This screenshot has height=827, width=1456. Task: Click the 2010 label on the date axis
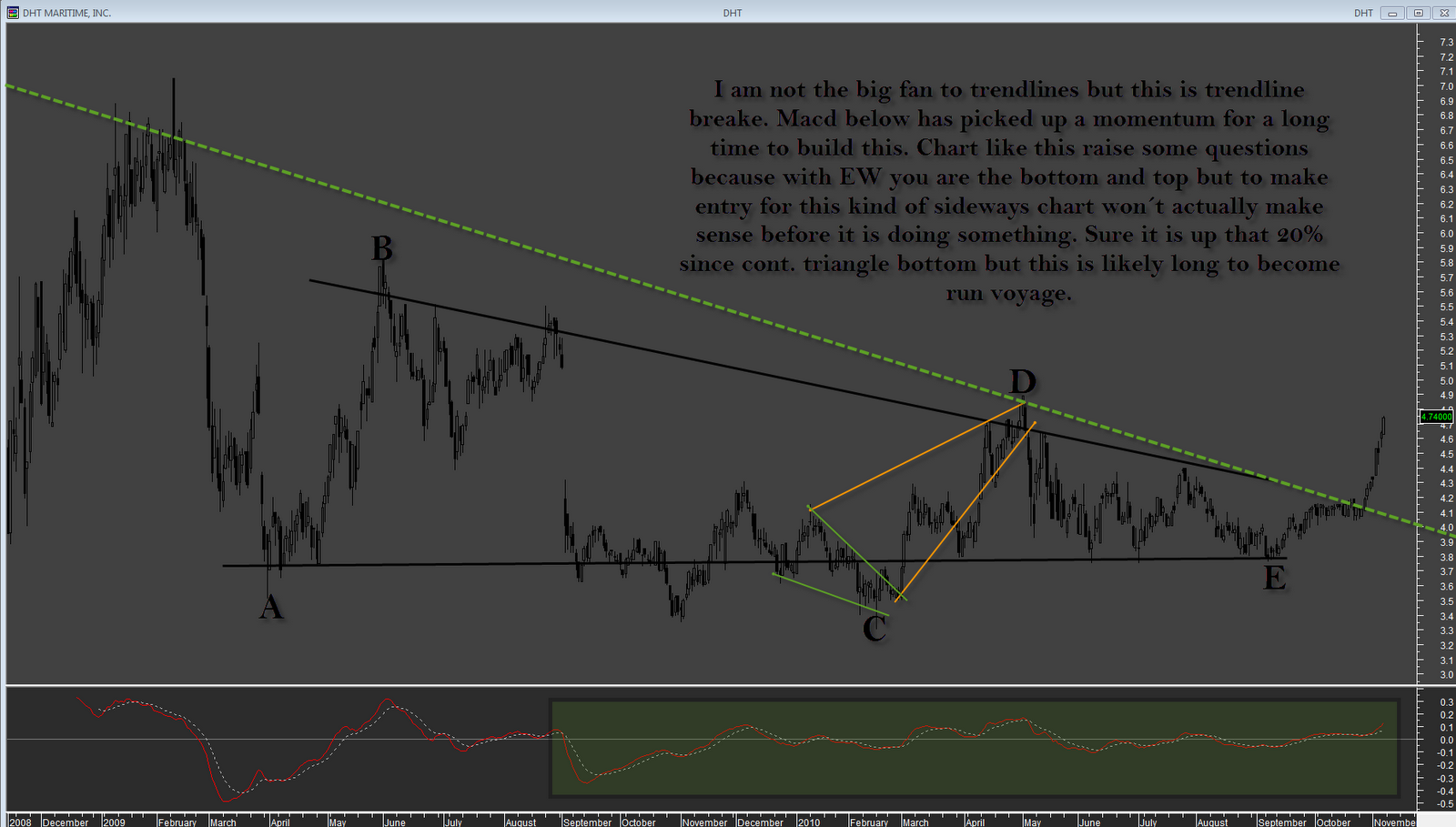(809, 822)
